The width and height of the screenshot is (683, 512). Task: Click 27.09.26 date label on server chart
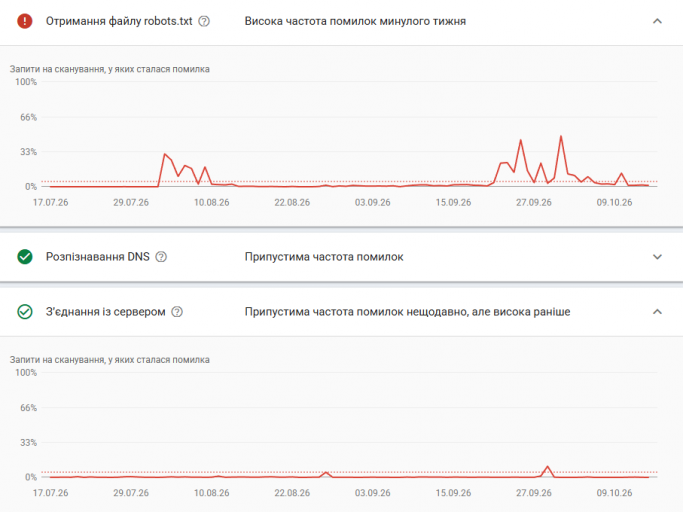point(534,493)
